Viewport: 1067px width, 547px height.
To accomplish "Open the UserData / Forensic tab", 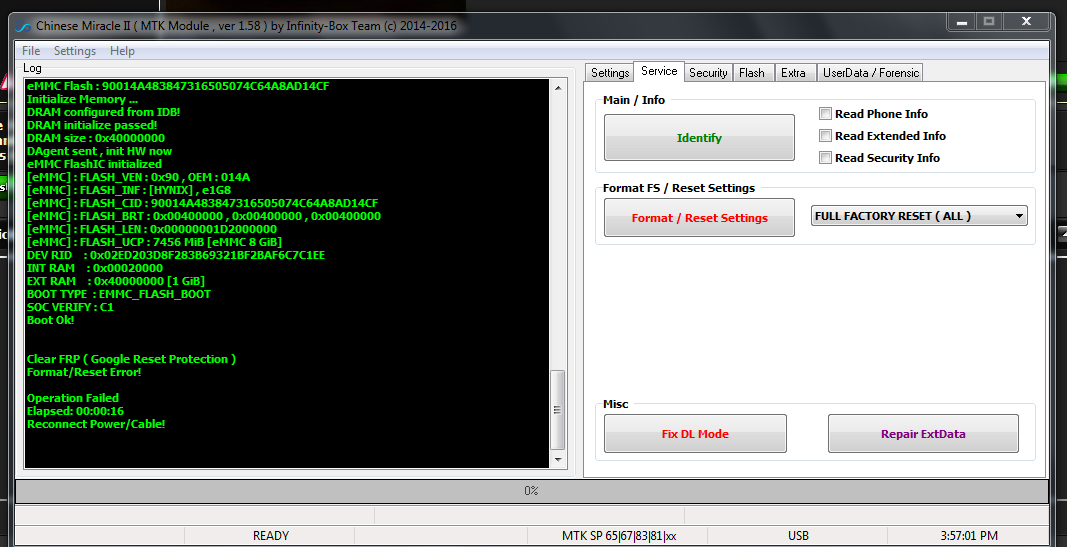I will pos(871,73).
